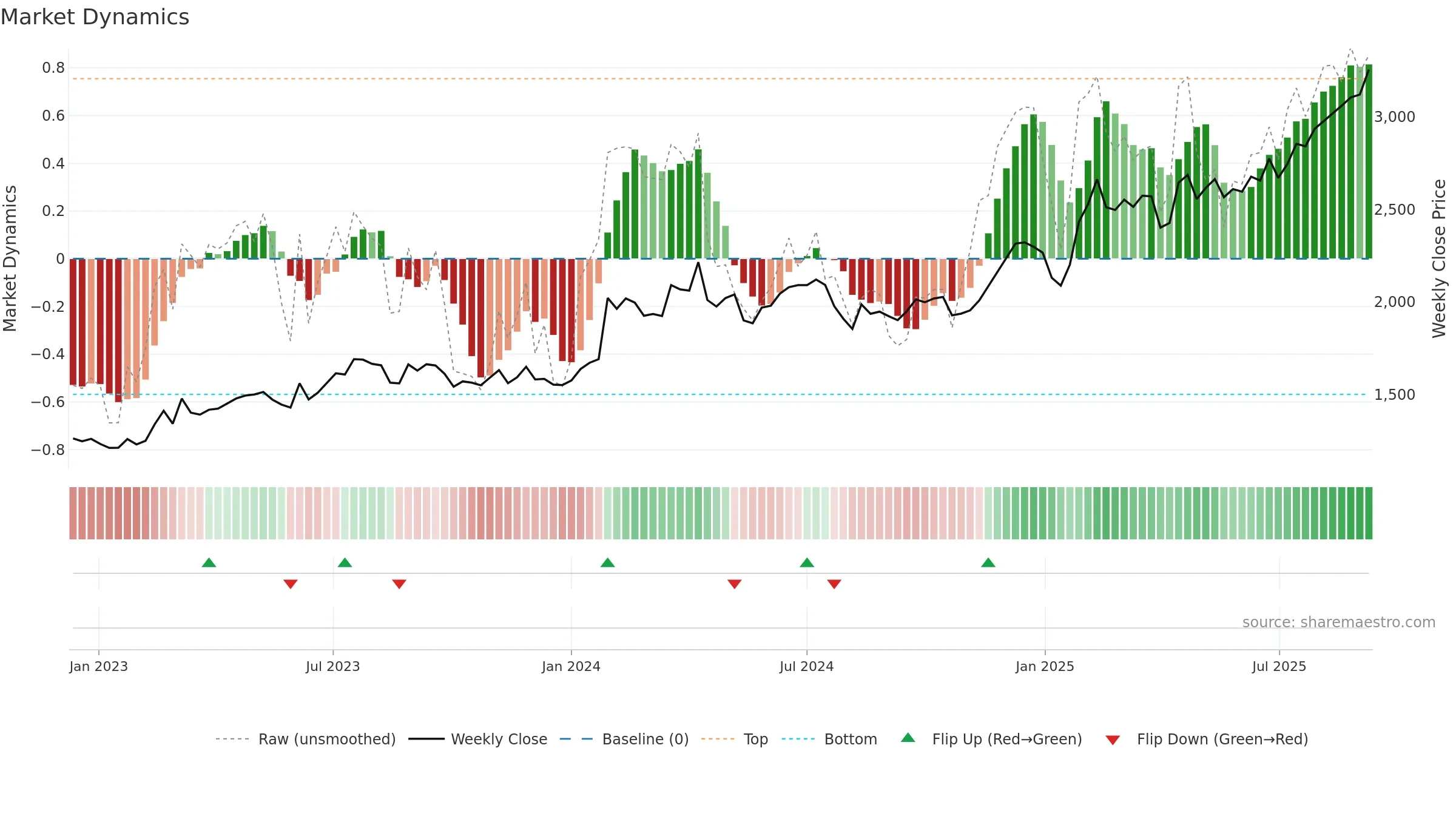
Task: Click the green flip-up marker just after Jul 2023
Action: coord(345,562)
